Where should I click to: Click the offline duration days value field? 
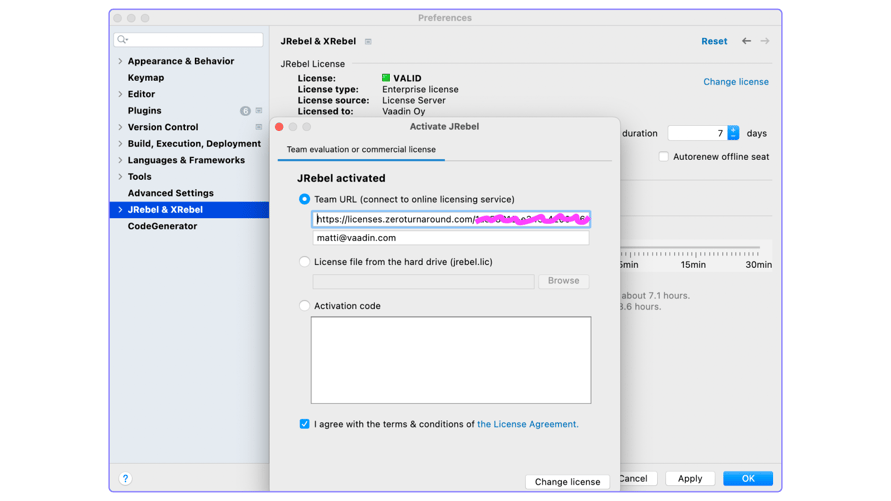click(x=697, y=133)
